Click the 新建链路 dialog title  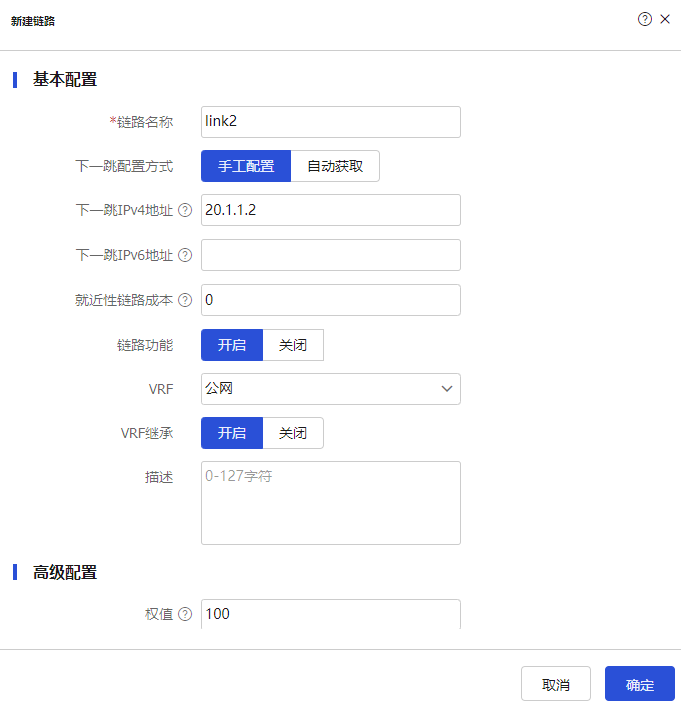pyautogui.click(x=33, y=21)
